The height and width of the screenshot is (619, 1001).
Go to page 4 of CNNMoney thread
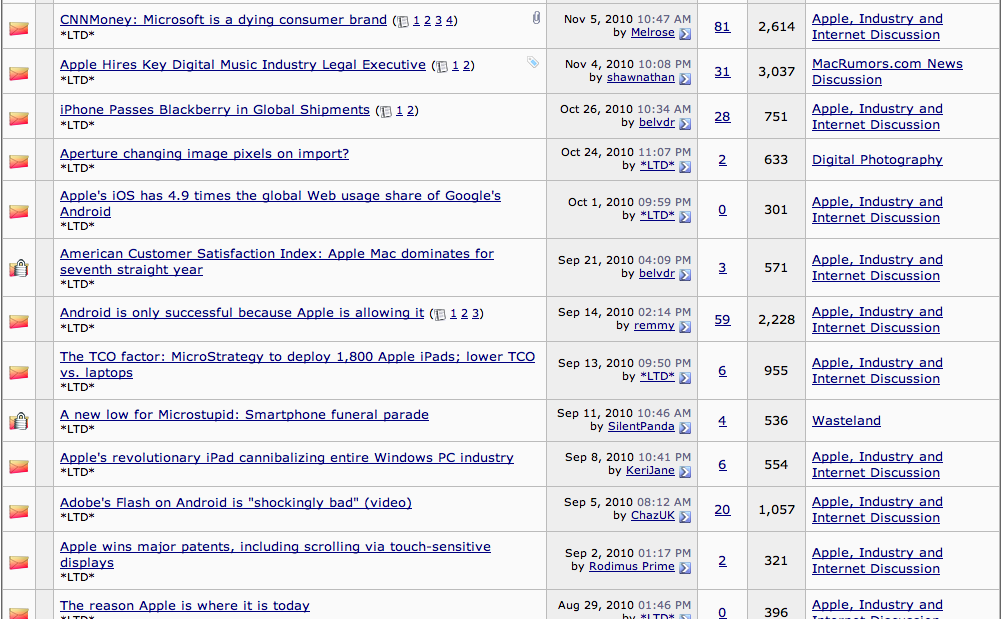(x=449, y=20)
